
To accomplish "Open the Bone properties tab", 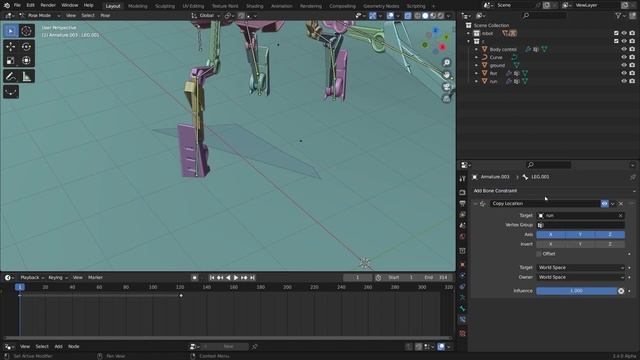I will (462, 308).
